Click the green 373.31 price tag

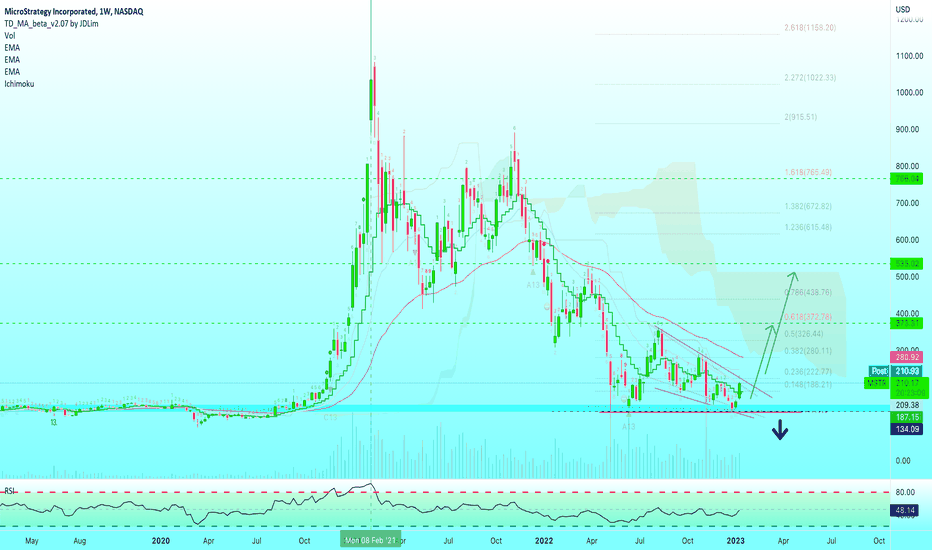906,323
